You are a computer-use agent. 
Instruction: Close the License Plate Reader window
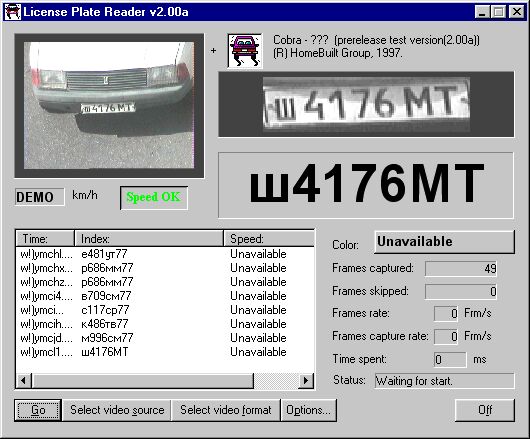517,12
